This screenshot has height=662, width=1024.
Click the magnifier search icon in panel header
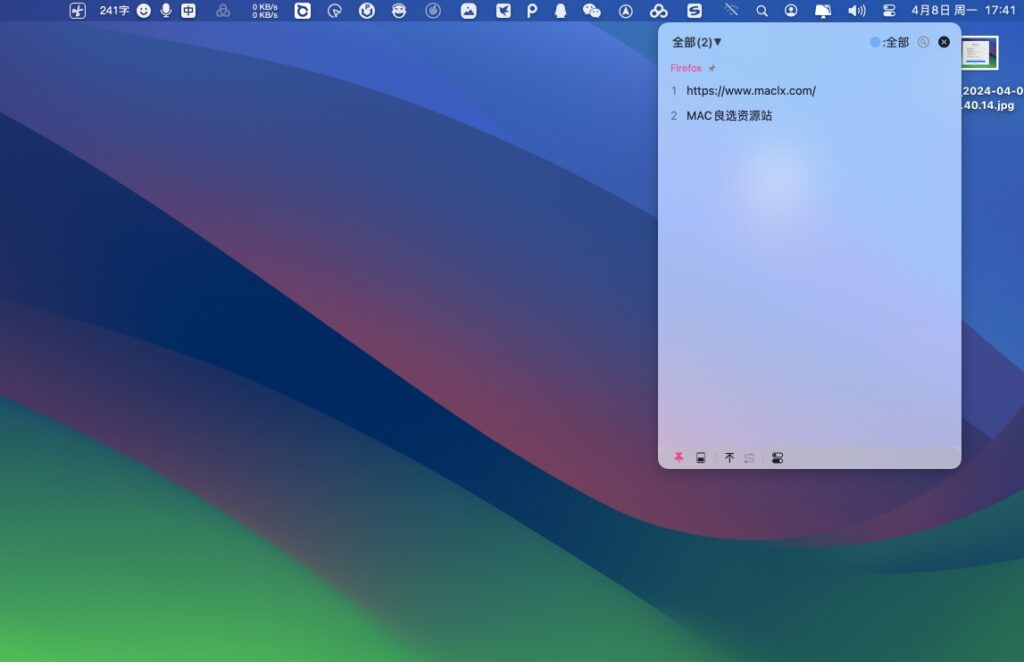(922, 42)
